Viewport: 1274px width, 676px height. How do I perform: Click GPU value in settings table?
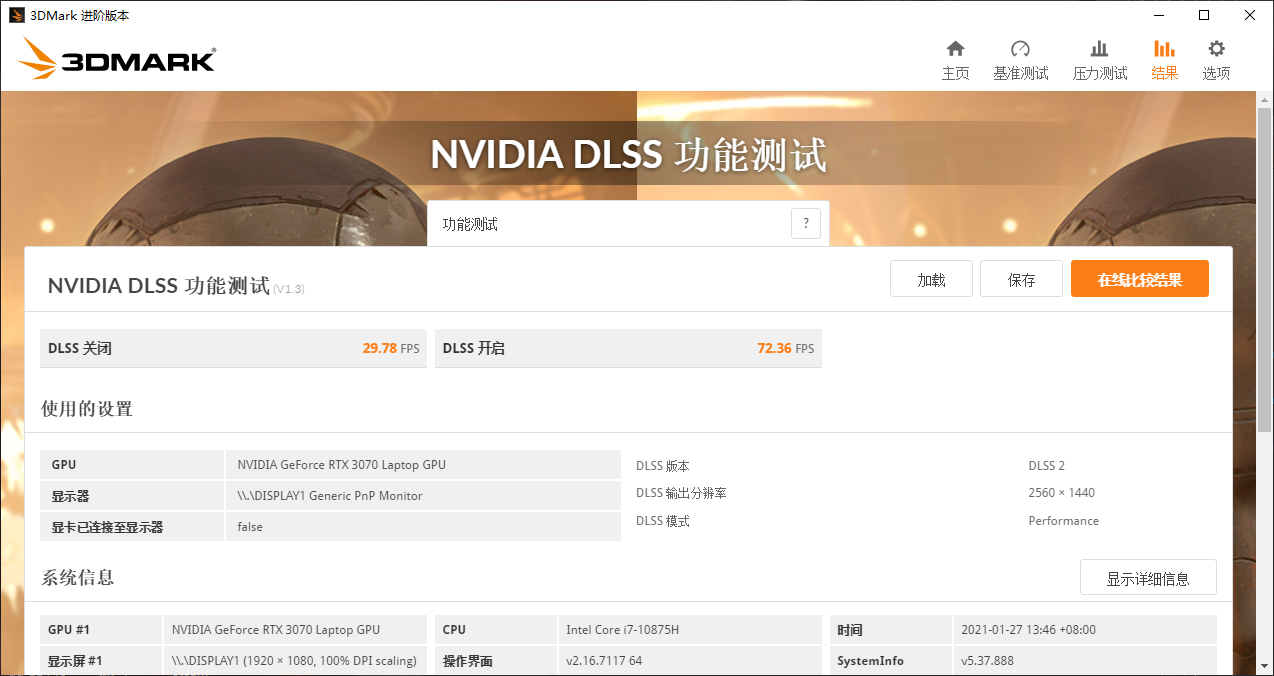click(342, 464)
